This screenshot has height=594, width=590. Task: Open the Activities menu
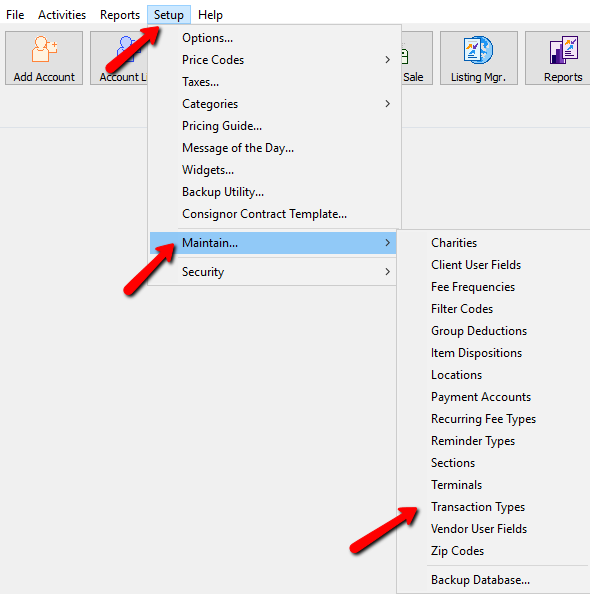[x=62, y=15]
